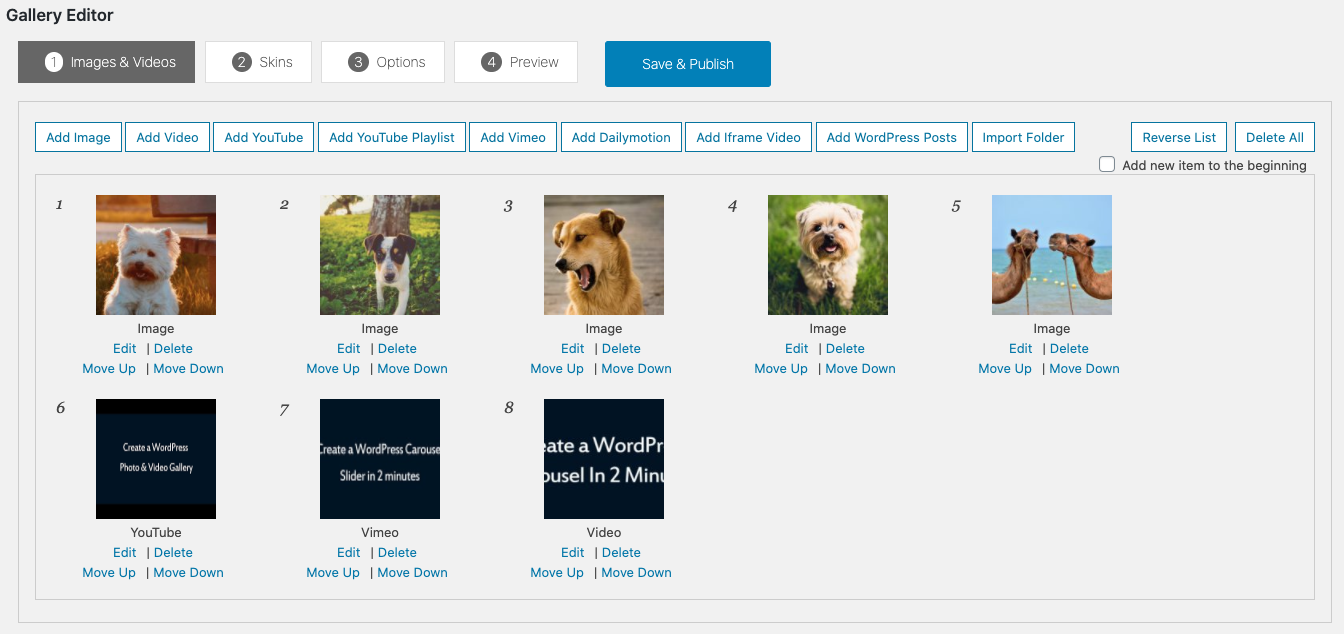Edit the third image with barking dog
The width and height of the screenshot is (1344, 634).
[x=573, y=348]
